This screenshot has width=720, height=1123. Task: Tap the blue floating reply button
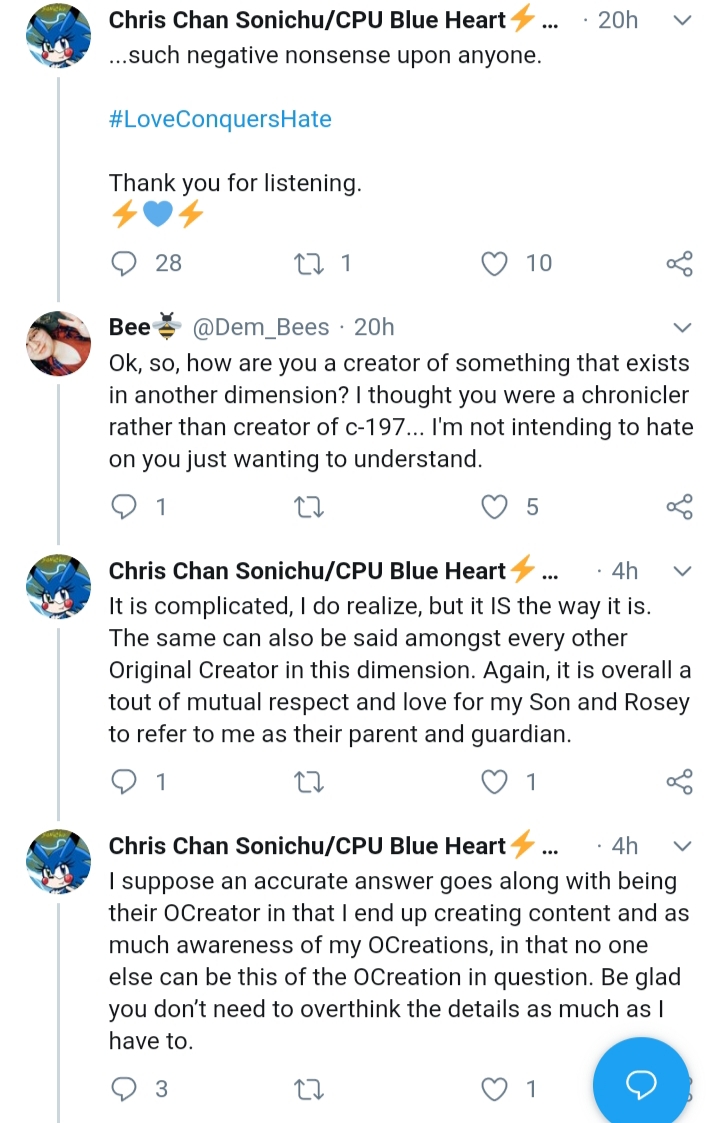click(641, 1084)
